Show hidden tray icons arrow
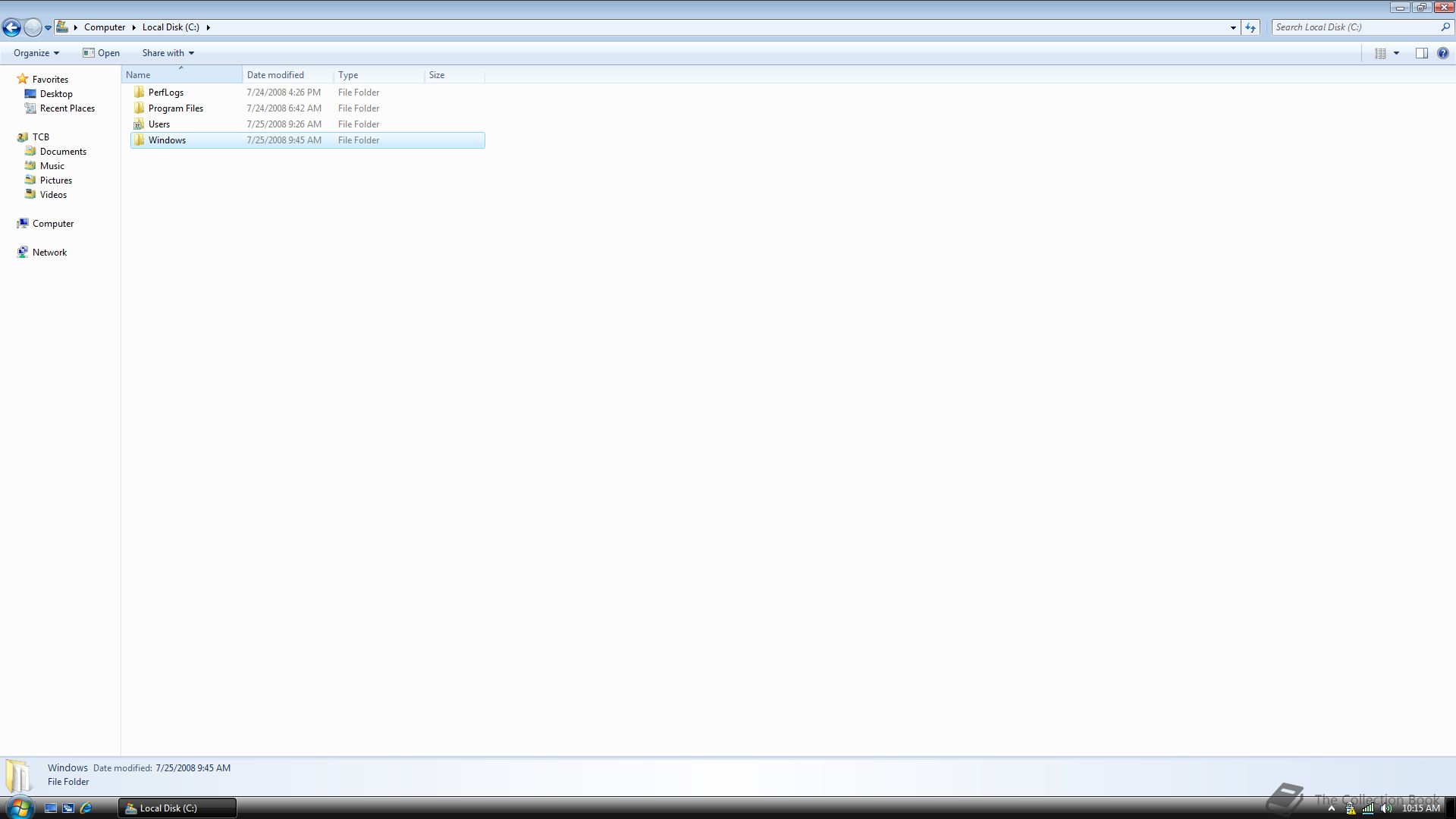1456x819 pixels. (x=1331, y=808)
